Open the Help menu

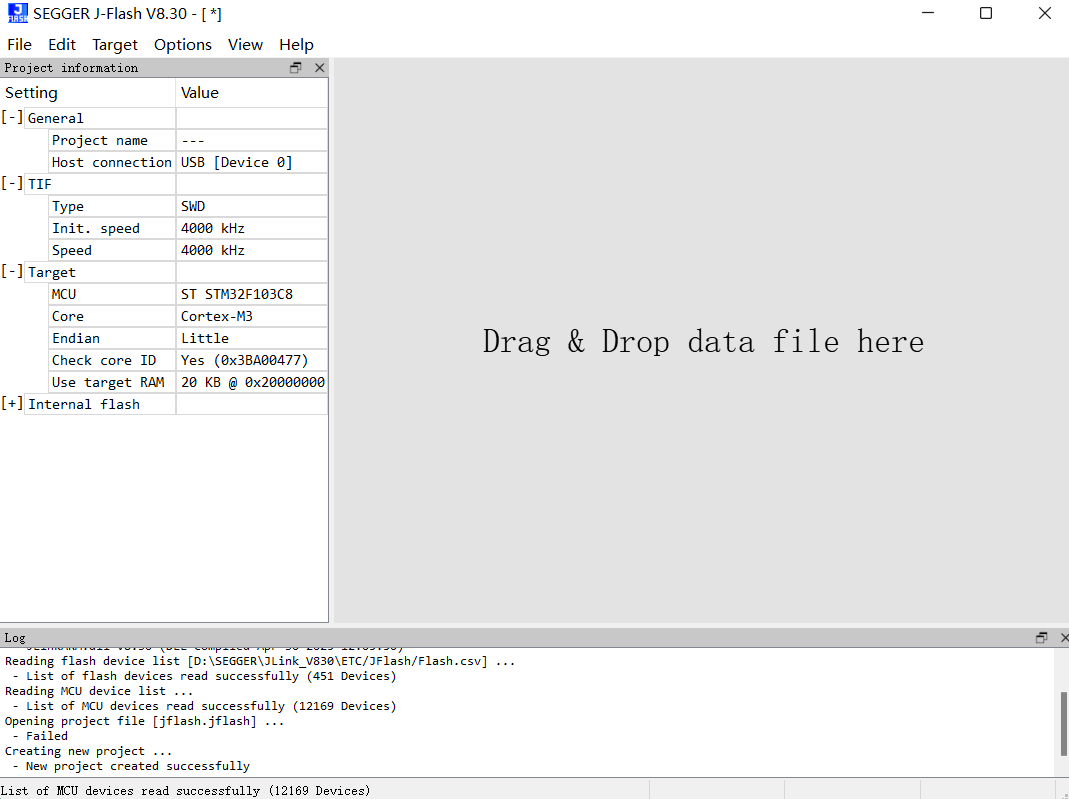pyautogui.click(x=296, y=44)
